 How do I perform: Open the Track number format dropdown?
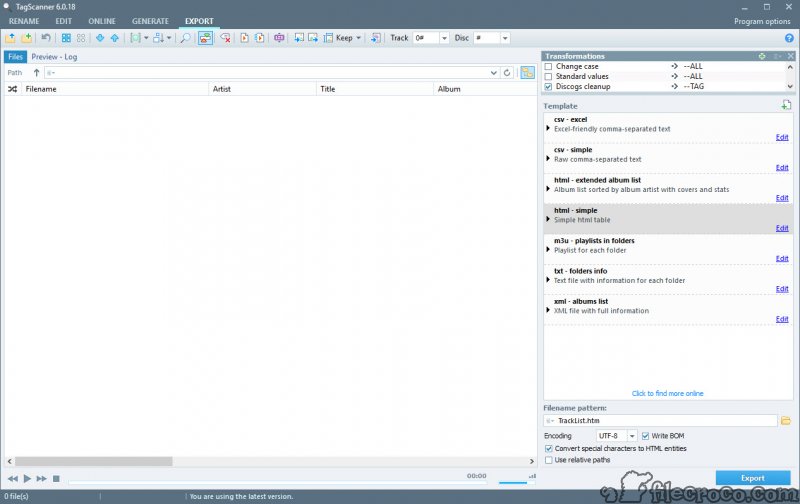pyautogui.click(x=445, y=38)
